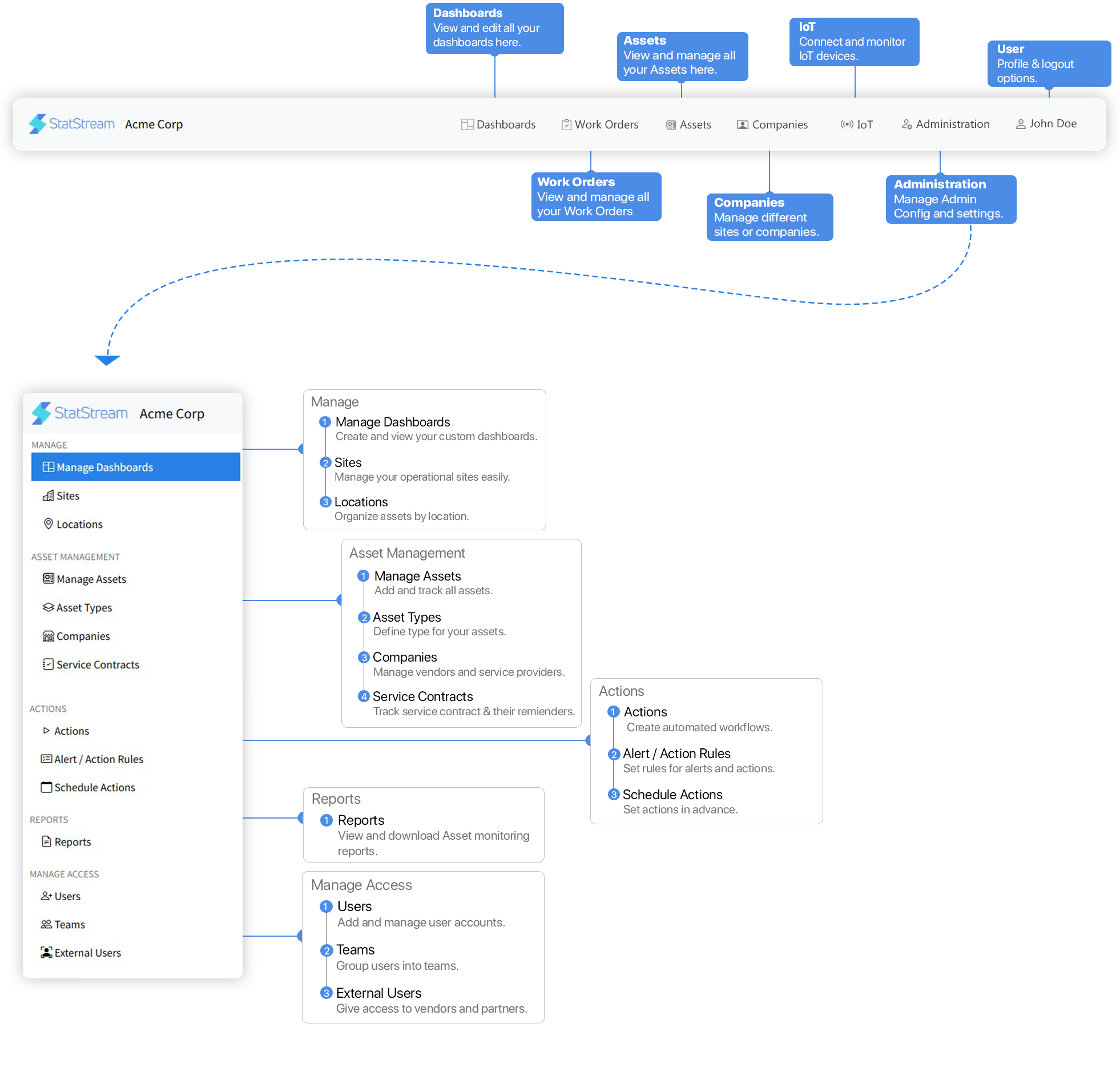This screenshot has width=1120, height=1080.
Task: Click the StatStream logo in top navbar
Action: (72, 124)
